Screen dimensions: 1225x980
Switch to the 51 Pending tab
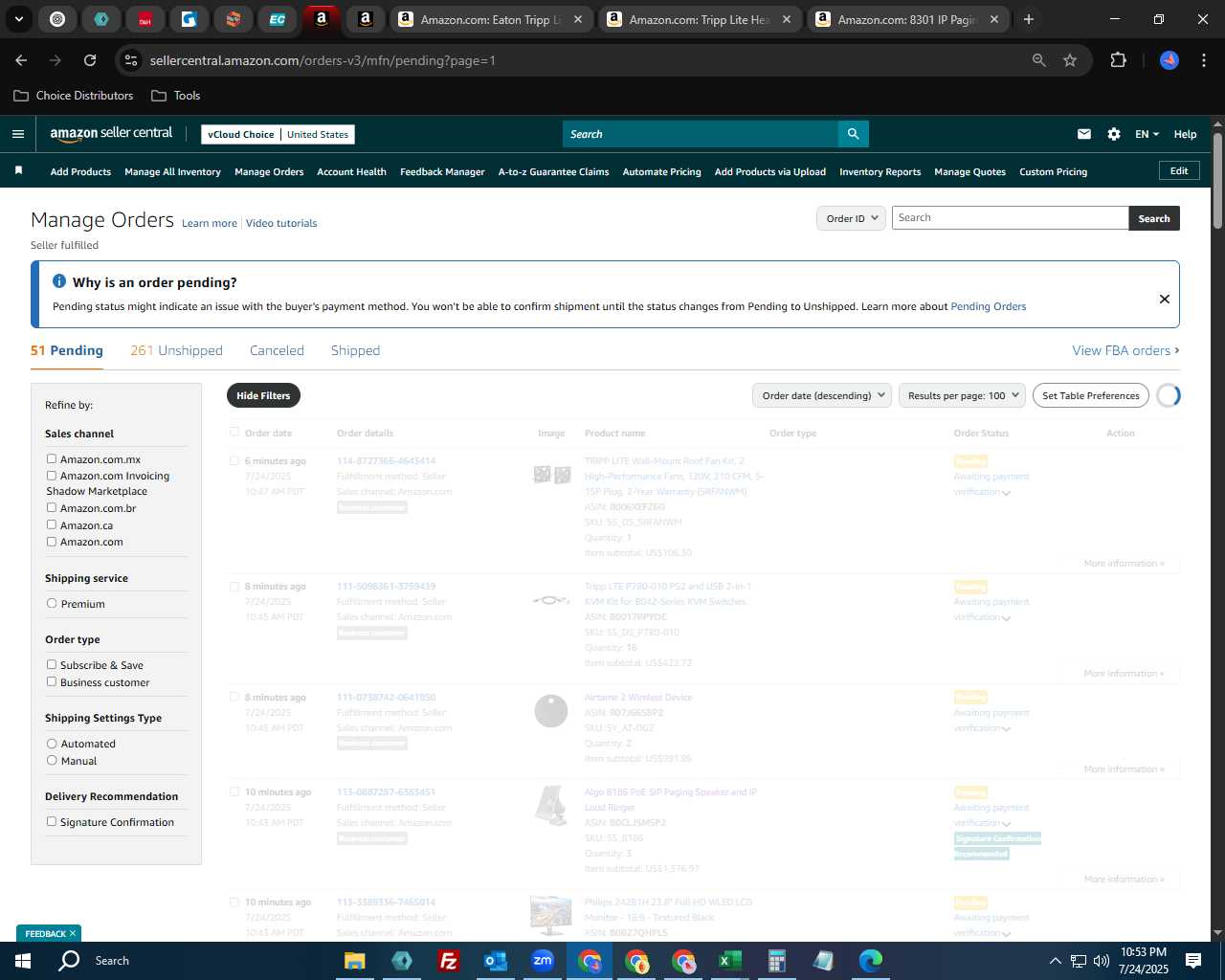[x=67, y=350]
